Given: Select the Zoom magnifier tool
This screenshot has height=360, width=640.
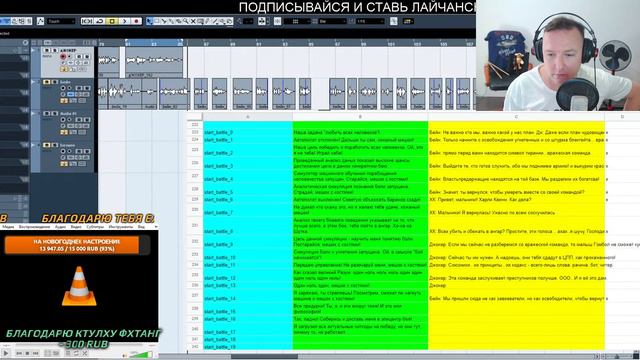Looking at the screenshot, I should [x=186, y=21].
